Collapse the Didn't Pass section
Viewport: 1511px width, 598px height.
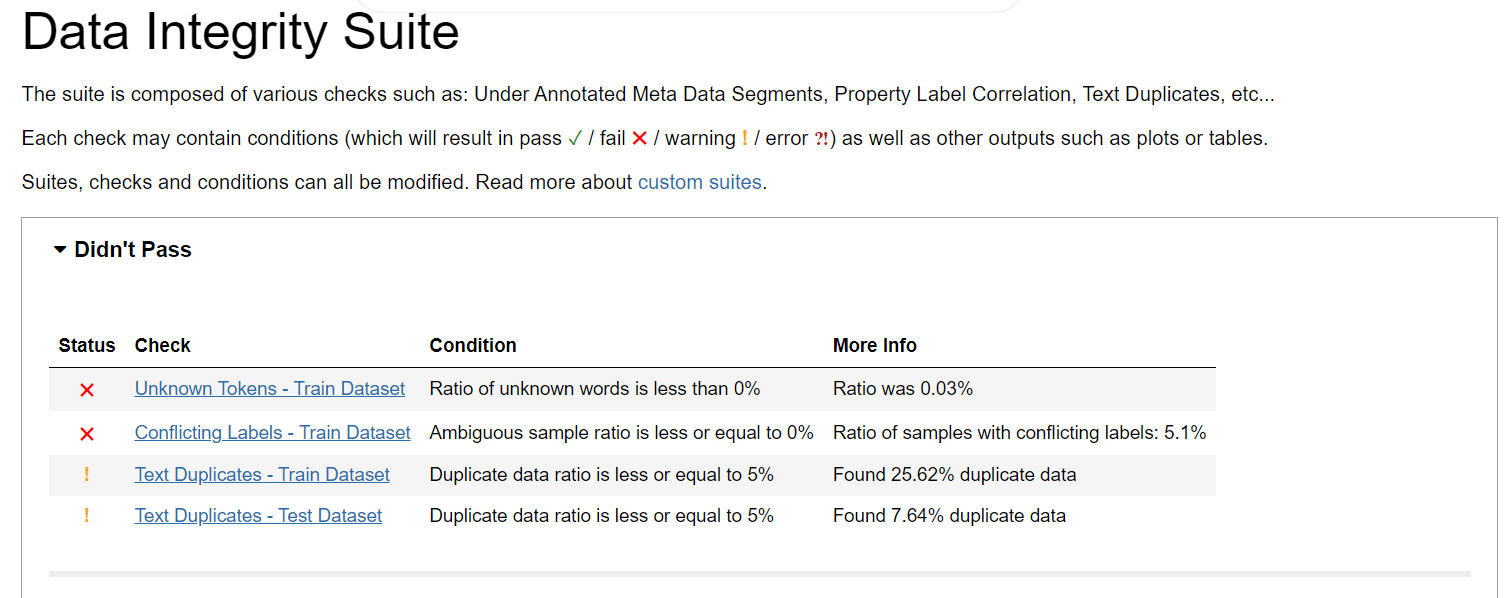coord(131,249)
